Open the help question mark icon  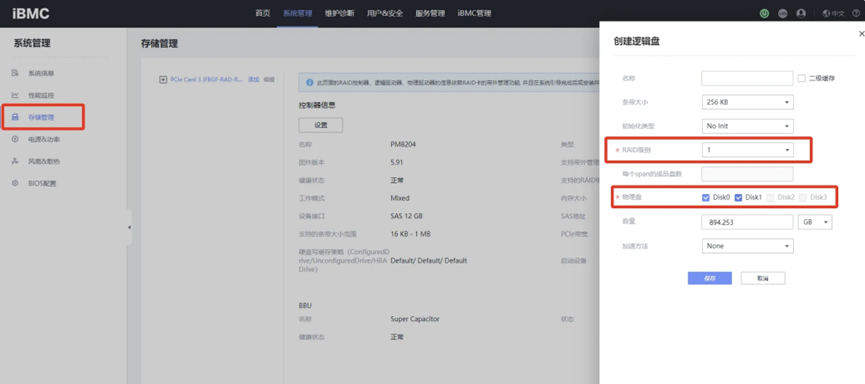[856, 14]
